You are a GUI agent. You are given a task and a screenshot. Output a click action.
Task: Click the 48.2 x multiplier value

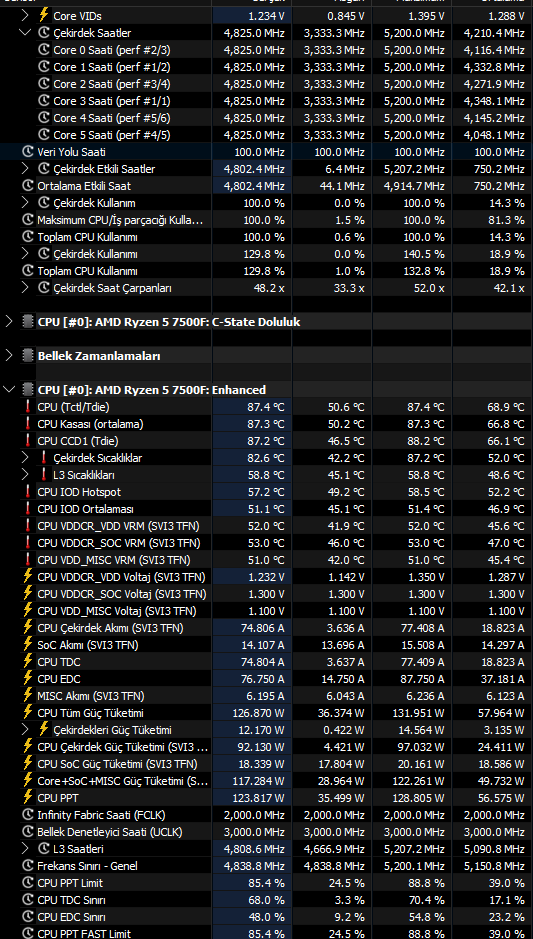tap(269, 288)
